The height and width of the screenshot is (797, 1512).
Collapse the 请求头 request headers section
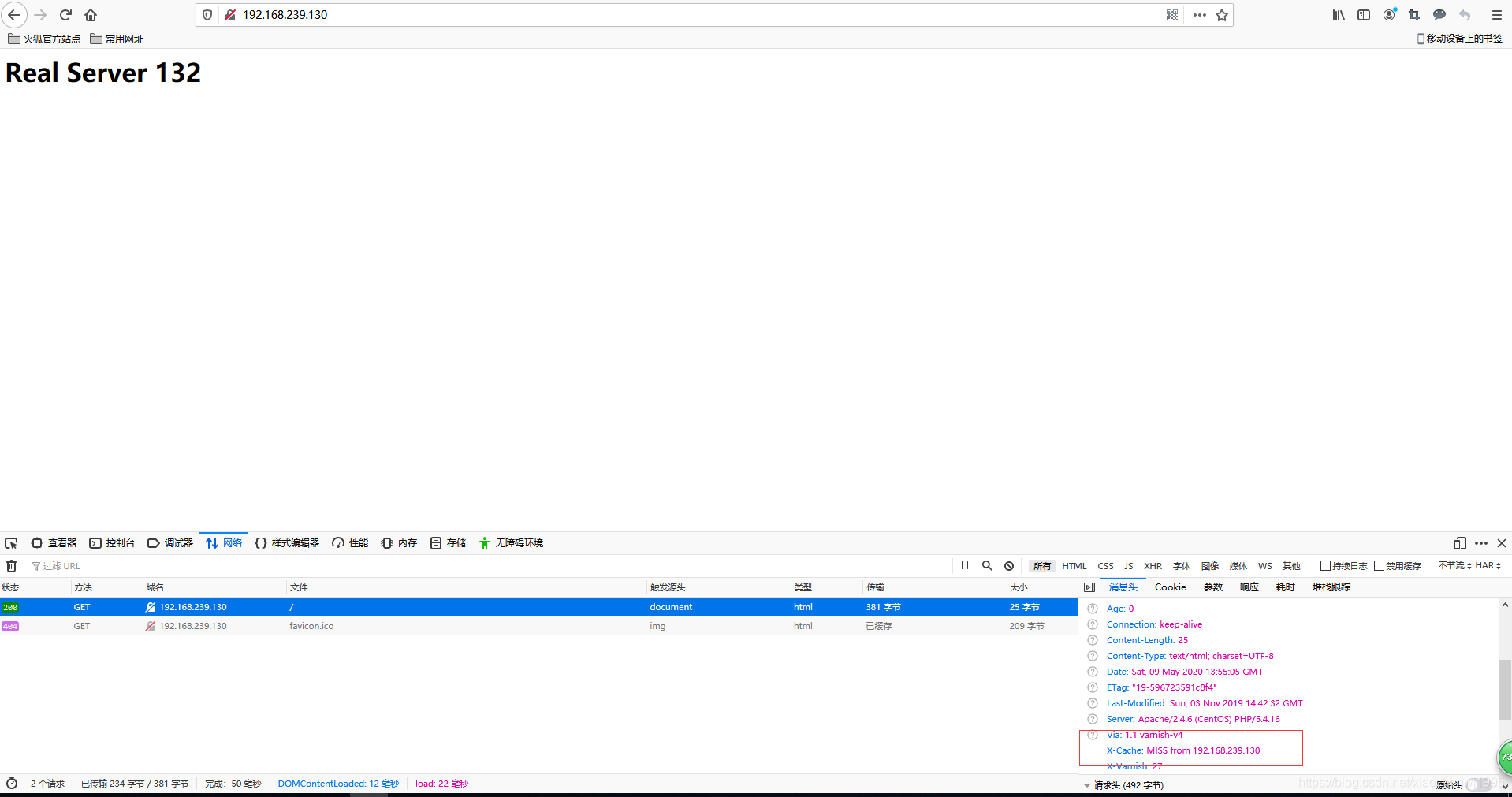point(1087,785)
